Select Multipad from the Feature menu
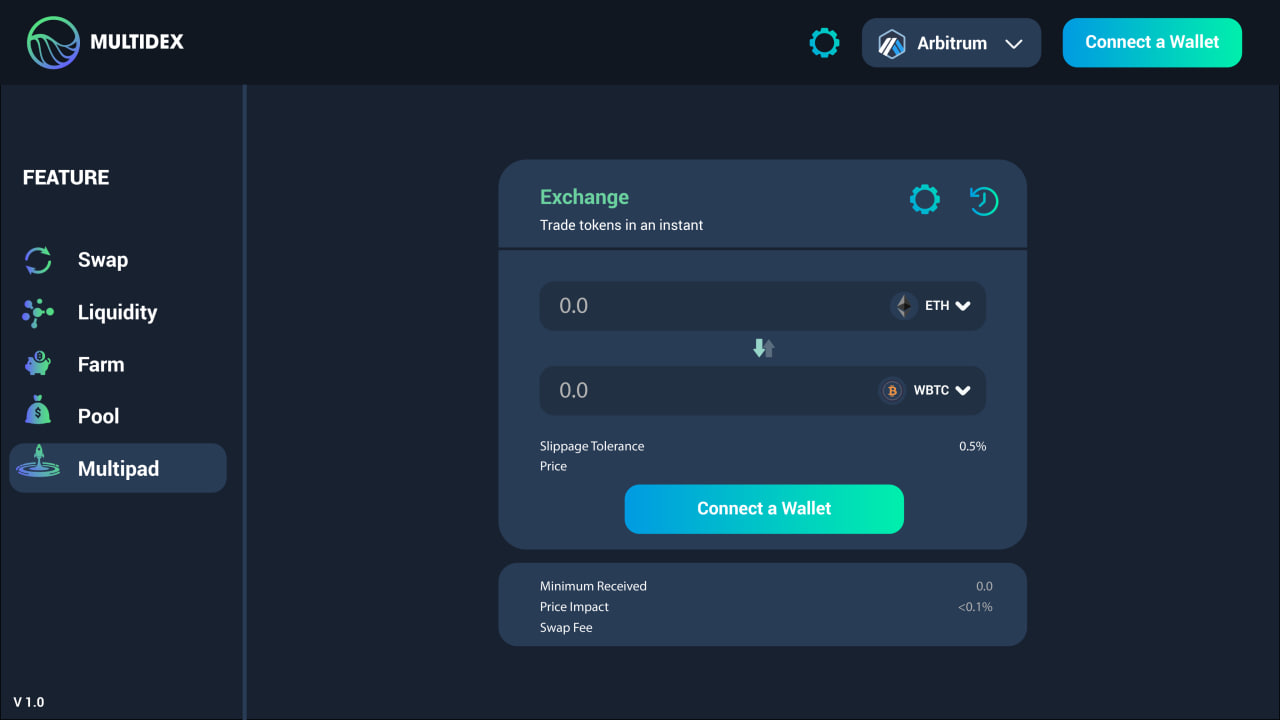The height and width of the screenshot is (720, 1280). click(x=116, y=467)
